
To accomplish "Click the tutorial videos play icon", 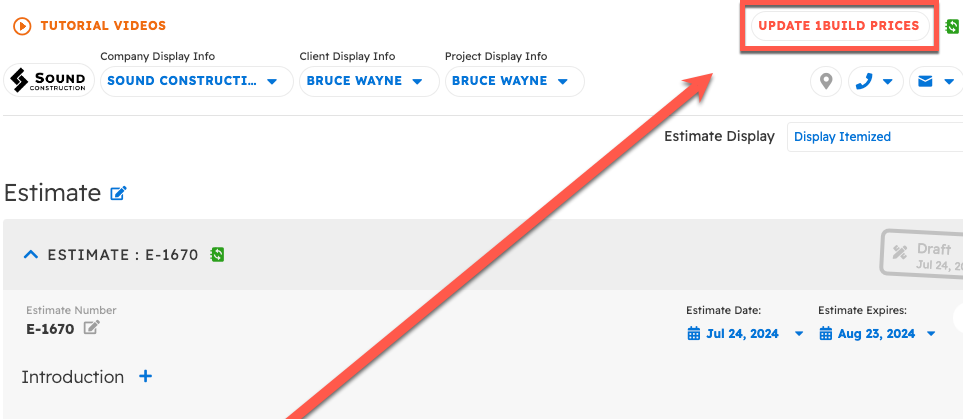I will [x=22, y=26].
